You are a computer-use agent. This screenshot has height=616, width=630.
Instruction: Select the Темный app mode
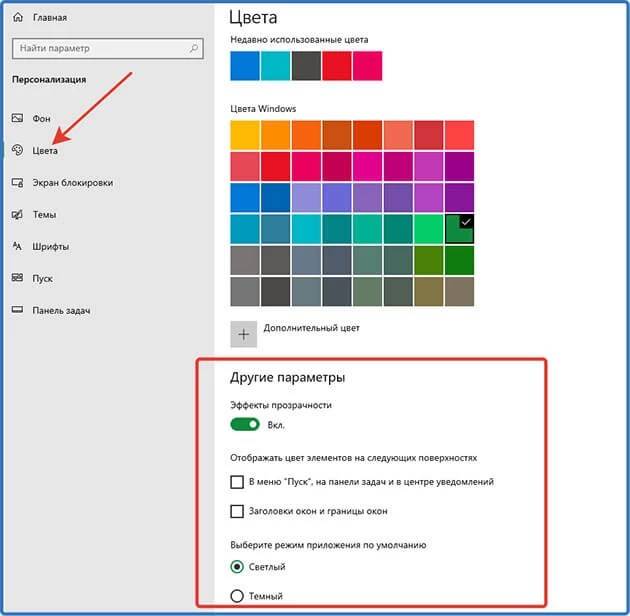click(237, 596)
